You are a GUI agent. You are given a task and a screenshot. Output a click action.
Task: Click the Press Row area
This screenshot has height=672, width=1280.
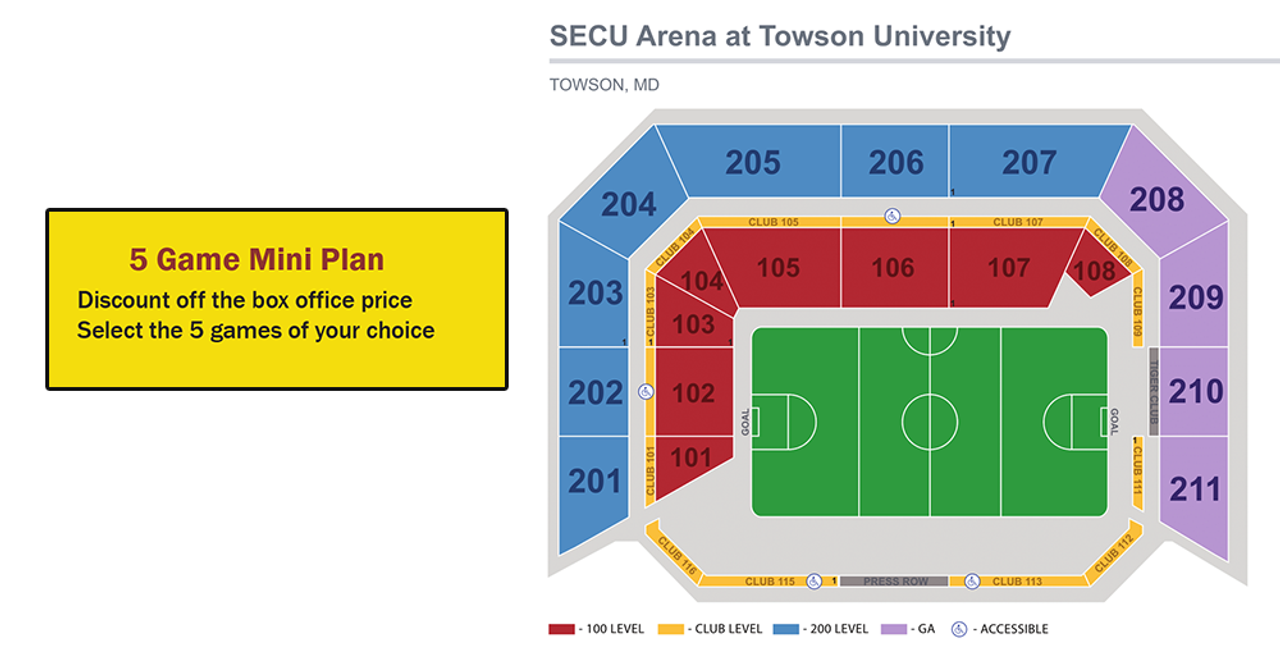point(895,581)
